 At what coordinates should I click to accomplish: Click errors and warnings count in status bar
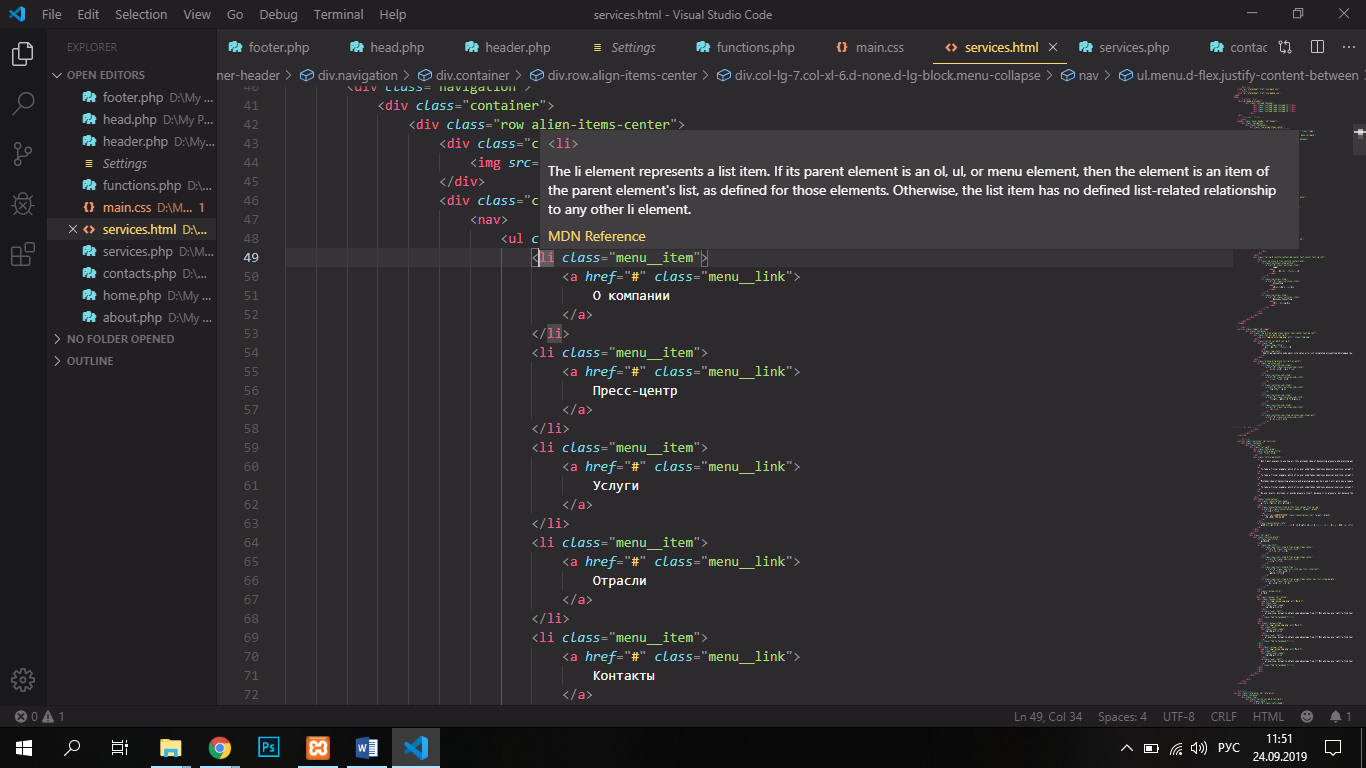(x=39, y=717)
